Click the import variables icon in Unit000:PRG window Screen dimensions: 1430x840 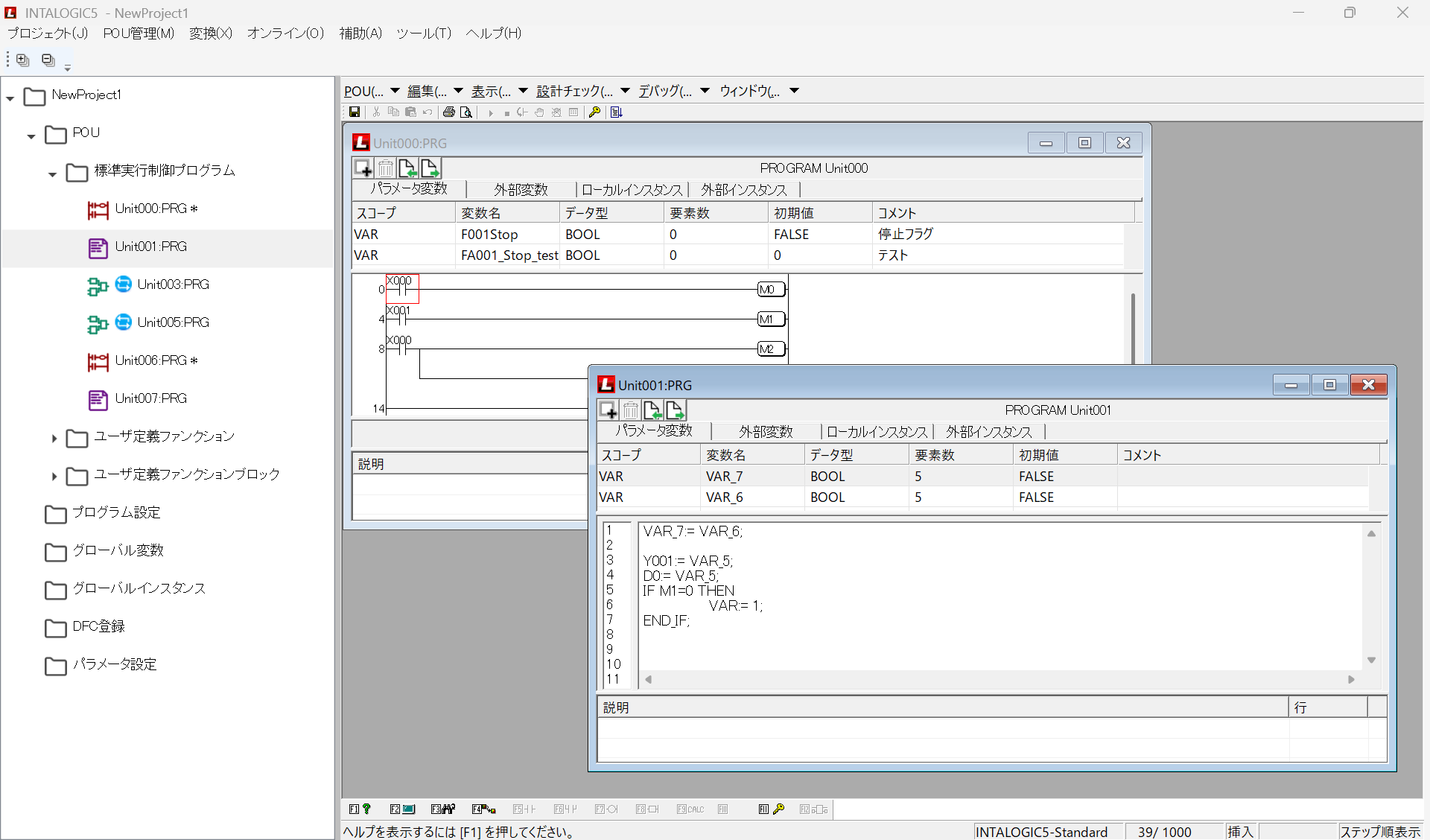[407, 168]
